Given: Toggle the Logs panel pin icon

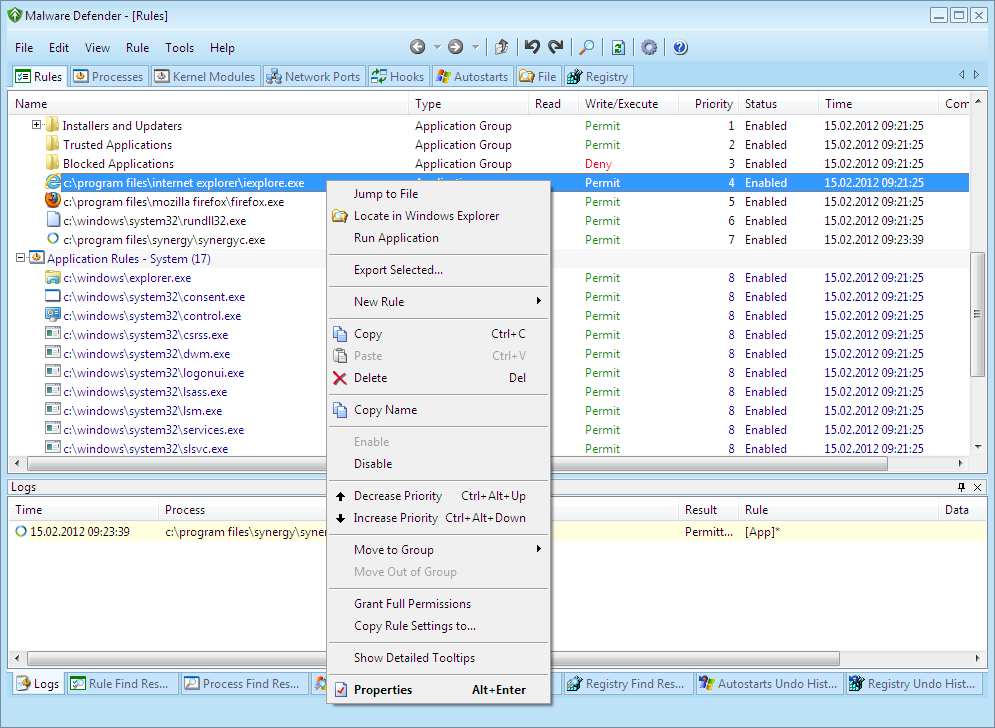Looking at the screenshot, I should click(x=962, y=487).
